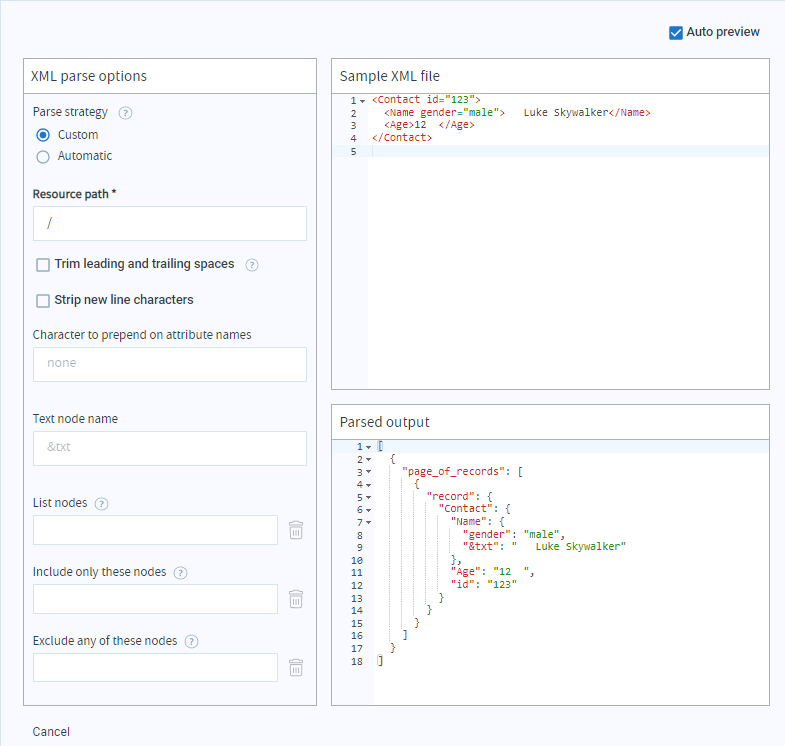785x746 pixels.
Task: Collapse line 4 fold in Parsed output
Action: coord(368,485)
